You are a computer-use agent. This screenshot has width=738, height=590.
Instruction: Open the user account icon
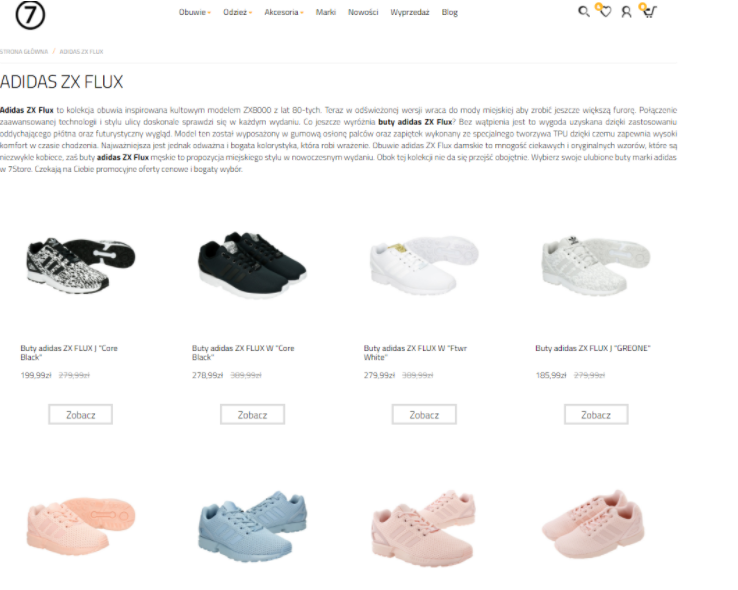pyautogui.click(x=626, y=12)
